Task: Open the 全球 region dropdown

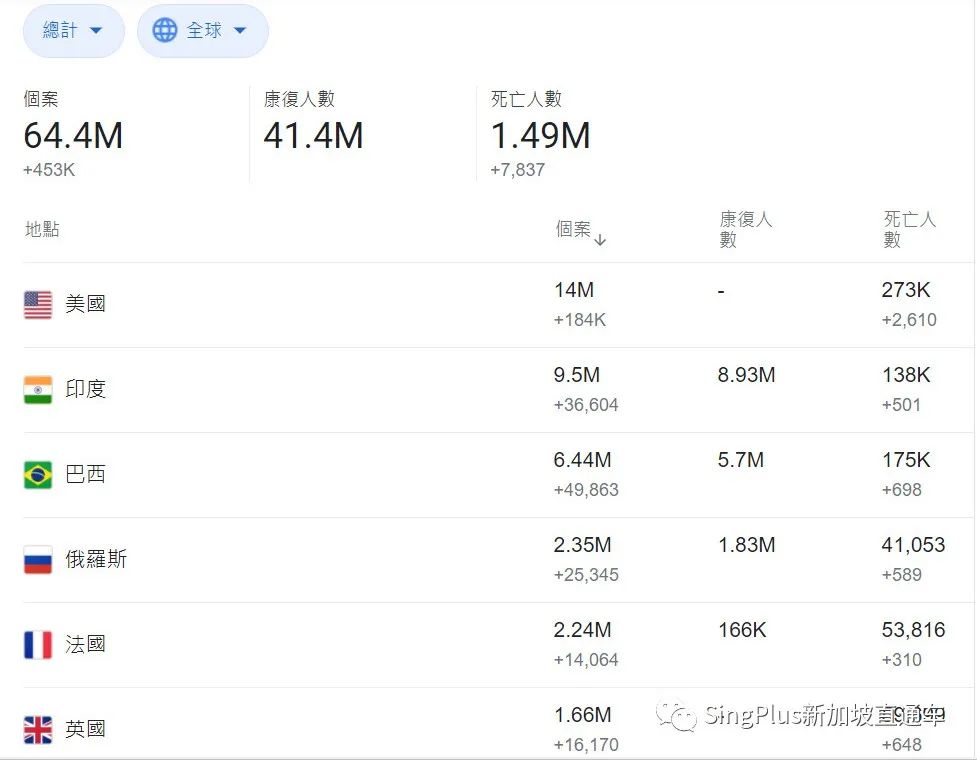Action: 203,31
